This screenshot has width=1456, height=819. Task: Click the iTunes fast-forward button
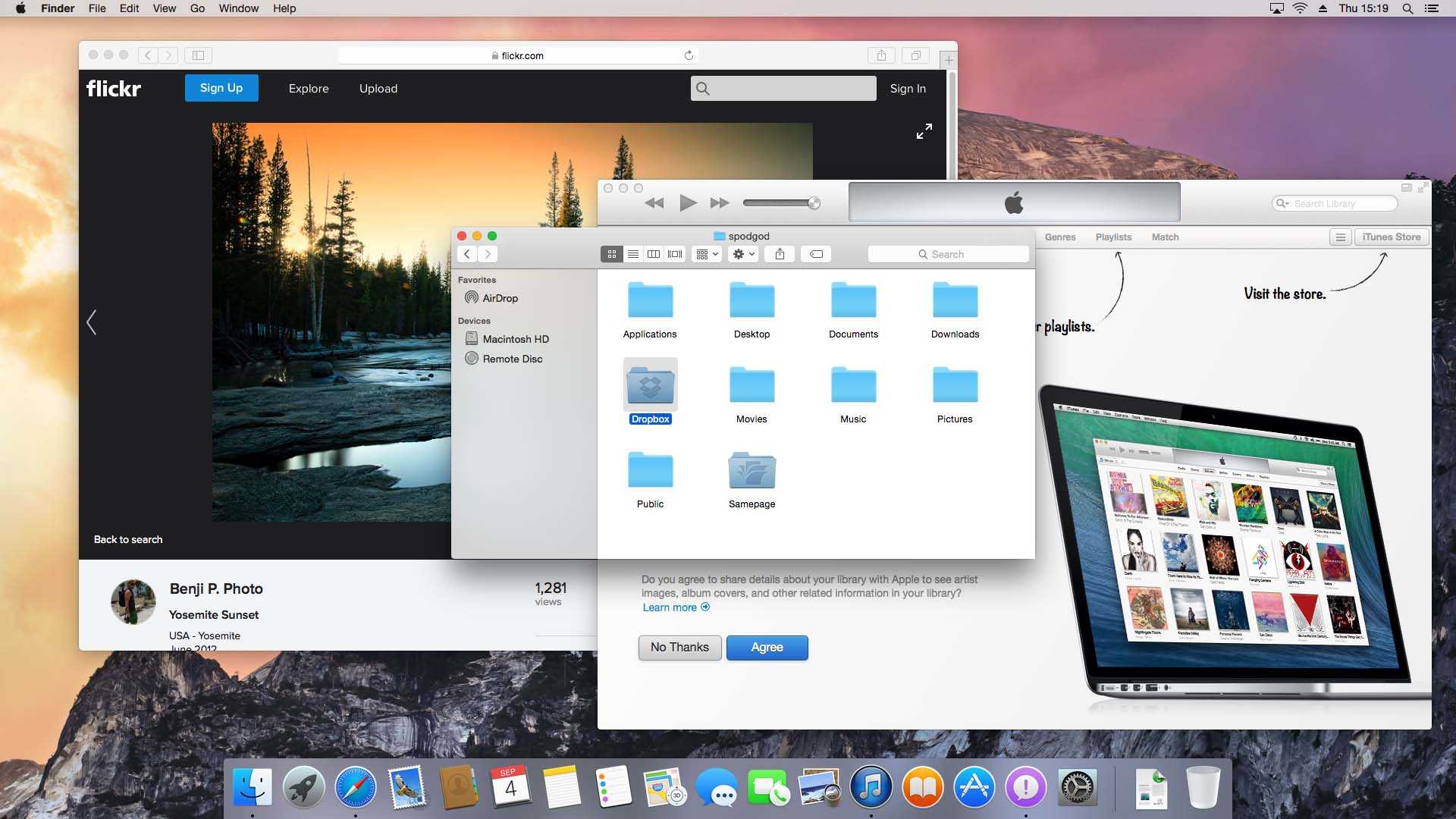click(720, 203)
